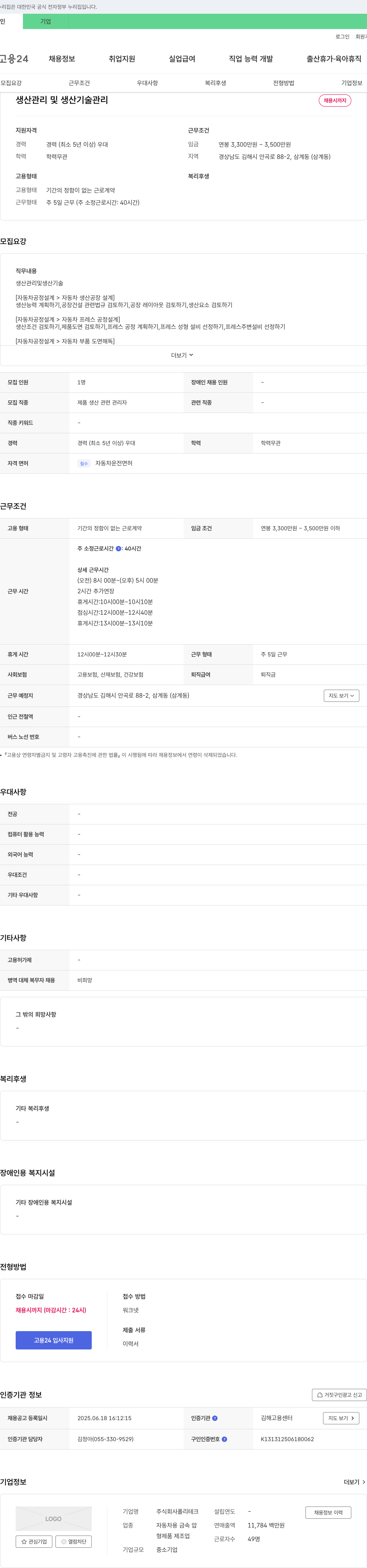The width and height of the screenshot is (367, 1568).
Task: Jump to the 기업정보 section tab
Action: [352, 83]
